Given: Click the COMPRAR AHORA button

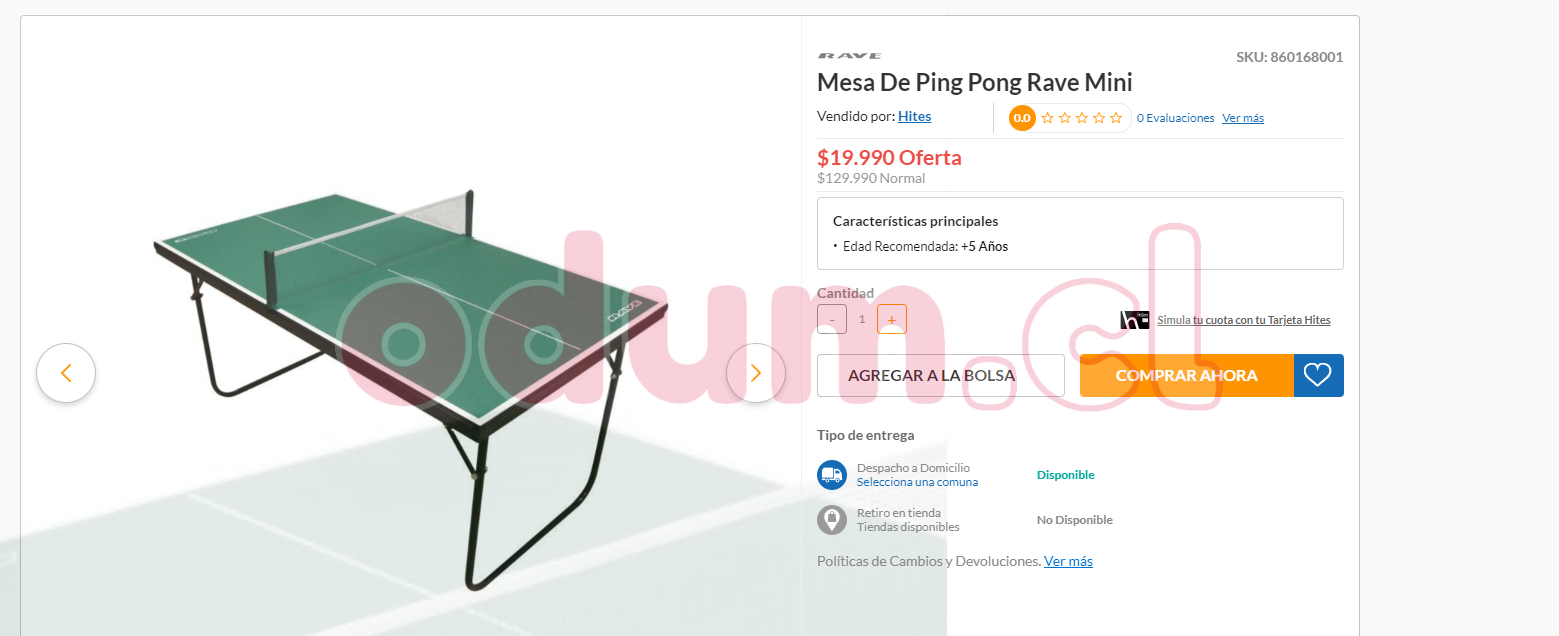Looking at the screenshot, I should (x=1187, y=376).
